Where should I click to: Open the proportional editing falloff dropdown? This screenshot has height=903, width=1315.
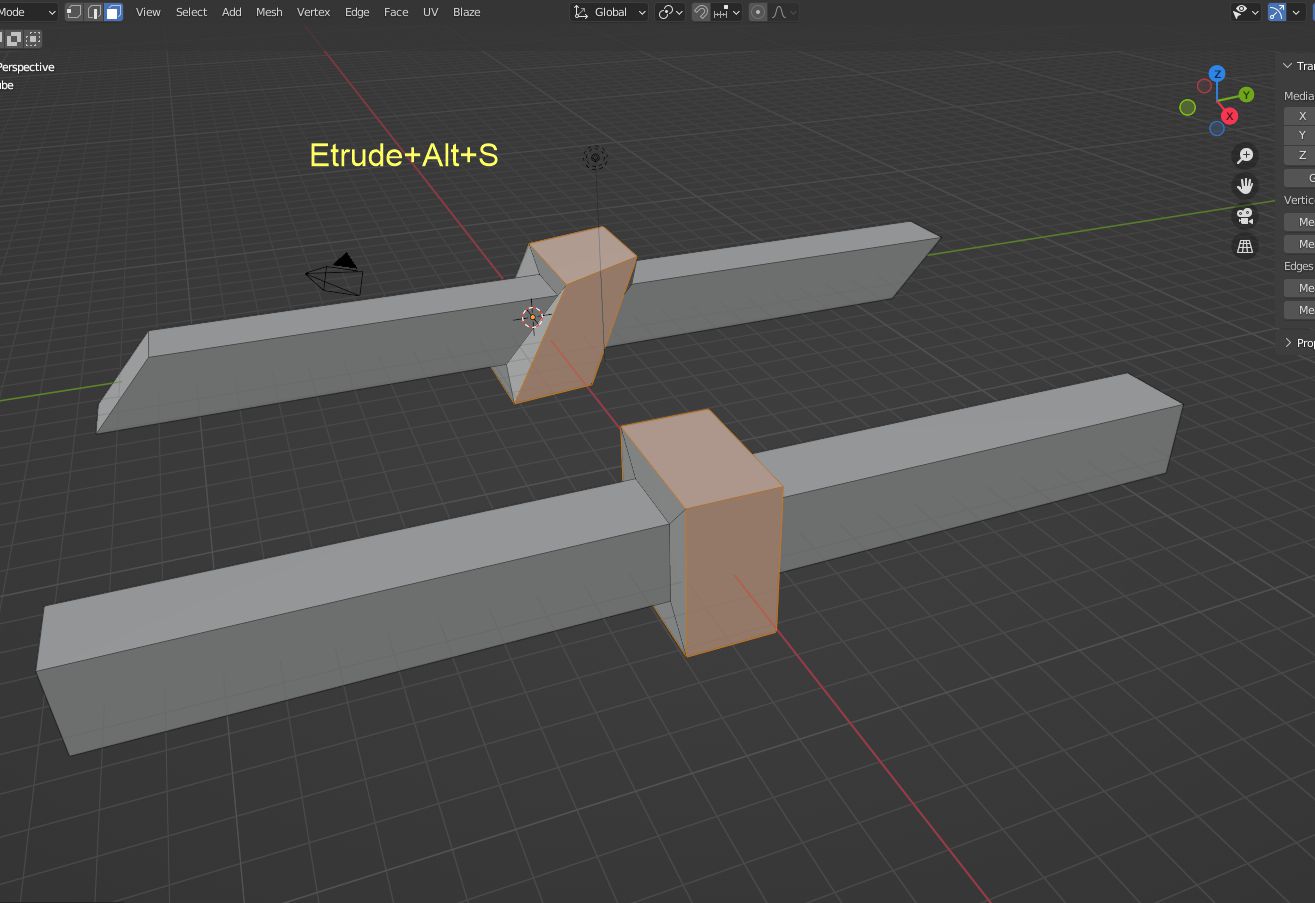[x=783, y=12]
